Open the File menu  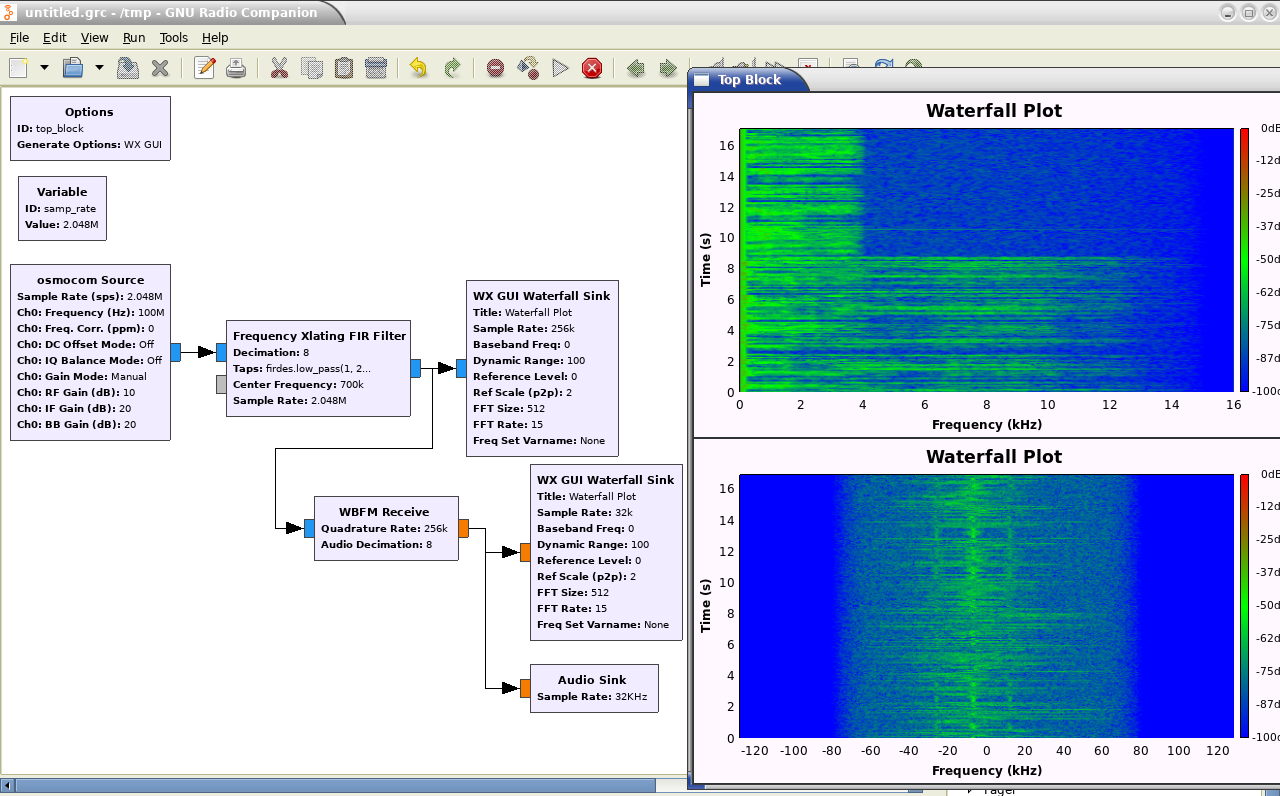pyautogui.click(x=20, y=37)
